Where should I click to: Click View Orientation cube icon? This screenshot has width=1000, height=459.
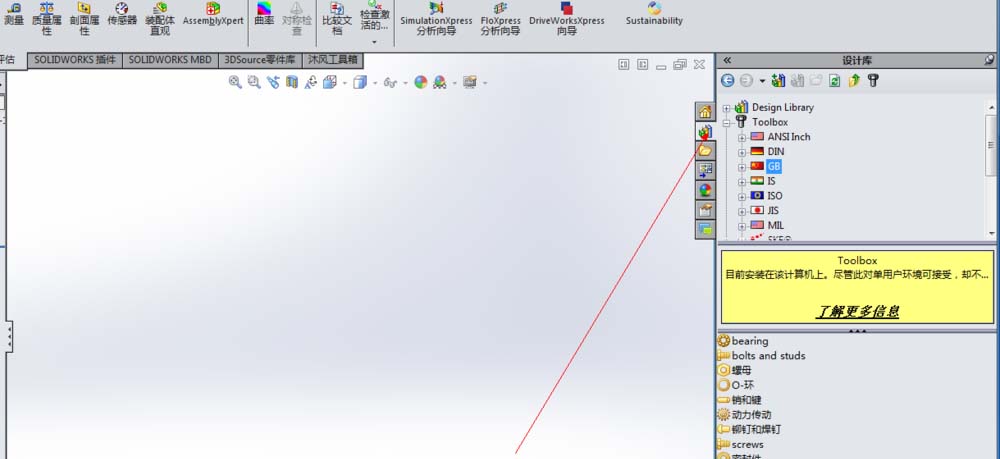[330, 82]
